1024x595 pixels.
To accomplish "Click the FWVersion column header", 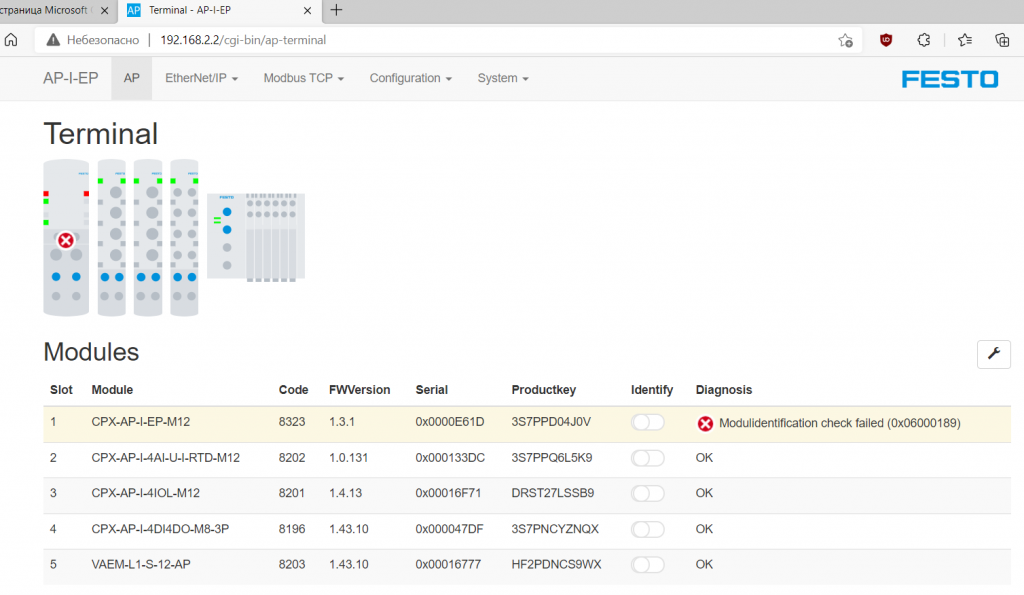I will [x=359, y=390].
